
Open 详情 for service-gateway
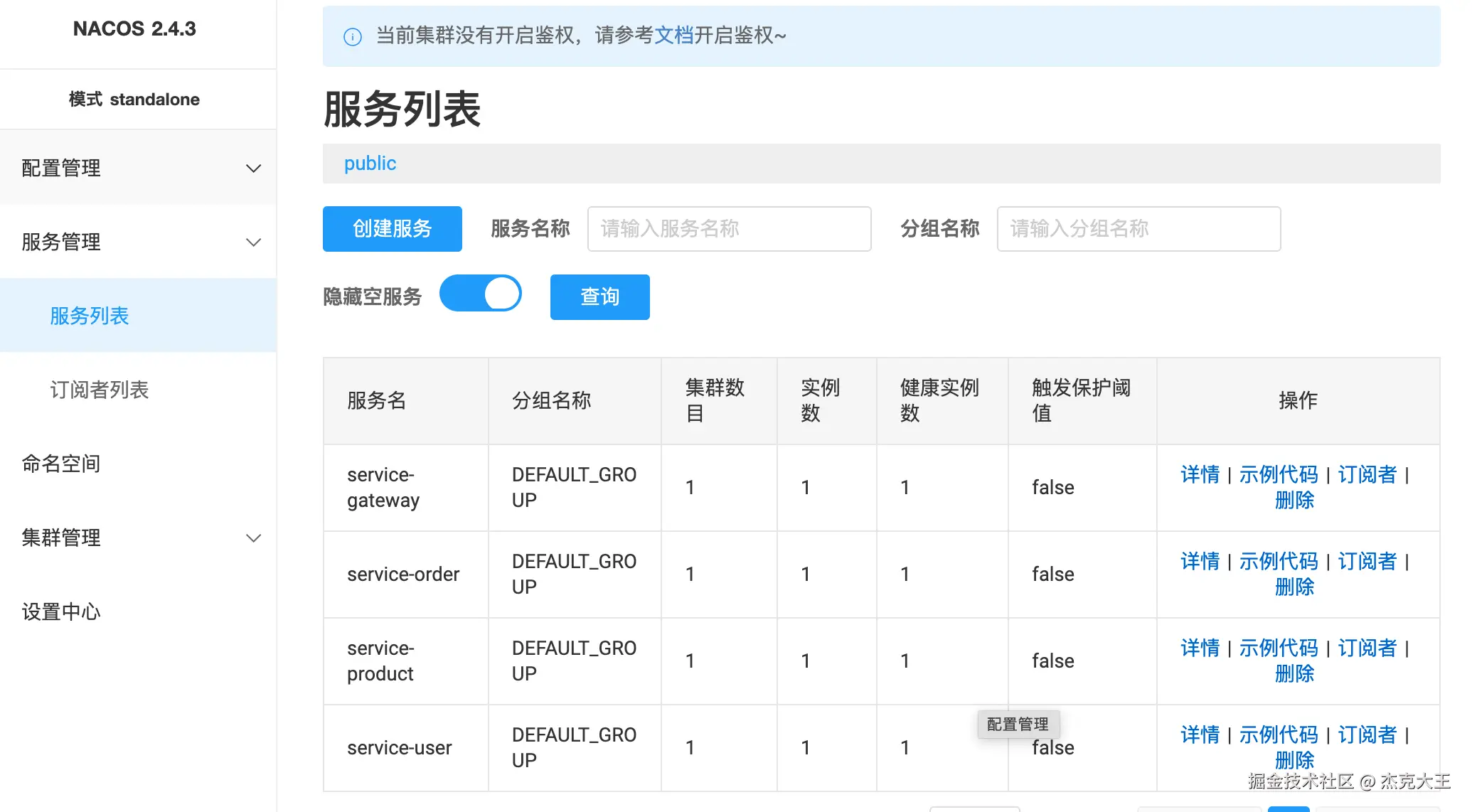(1200, 474)
